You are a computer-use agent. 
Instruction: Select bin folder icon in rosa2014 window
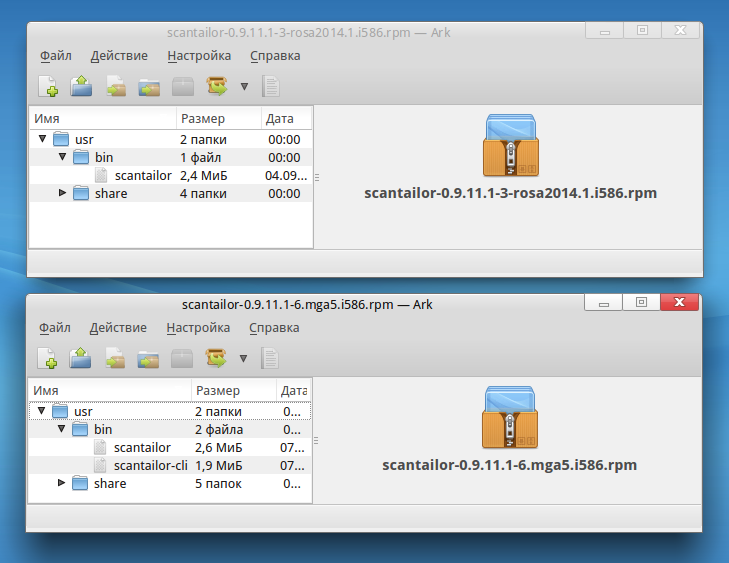(81, 157)
